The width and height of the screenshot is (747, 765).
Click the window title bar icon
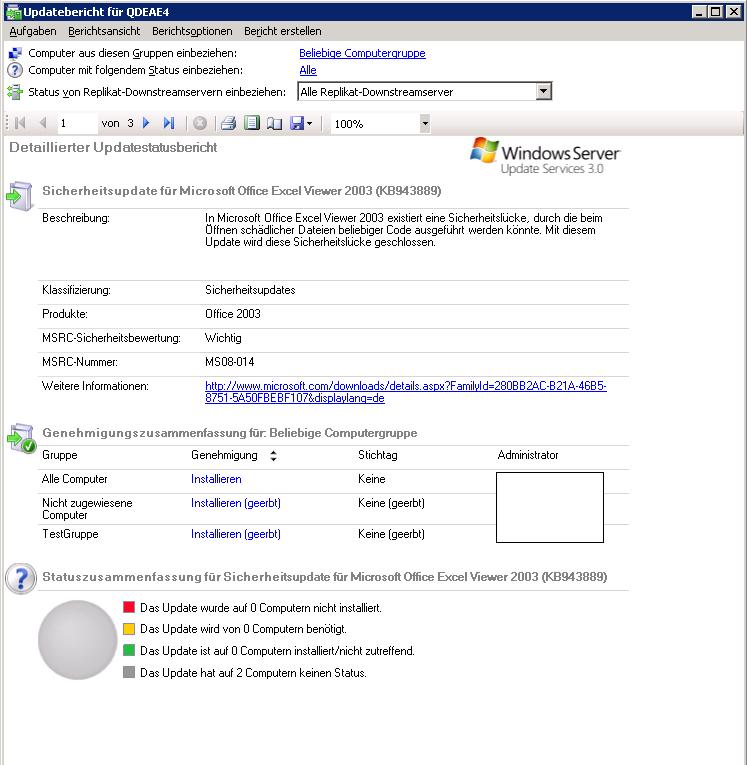tap(14, 12)
